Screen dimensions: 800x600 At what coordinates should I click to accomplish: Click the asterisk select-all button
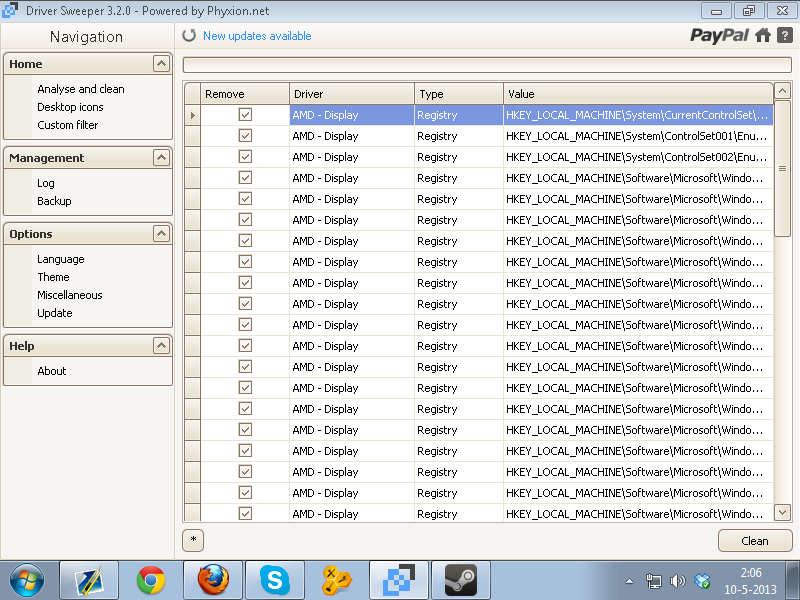point(193,540)
